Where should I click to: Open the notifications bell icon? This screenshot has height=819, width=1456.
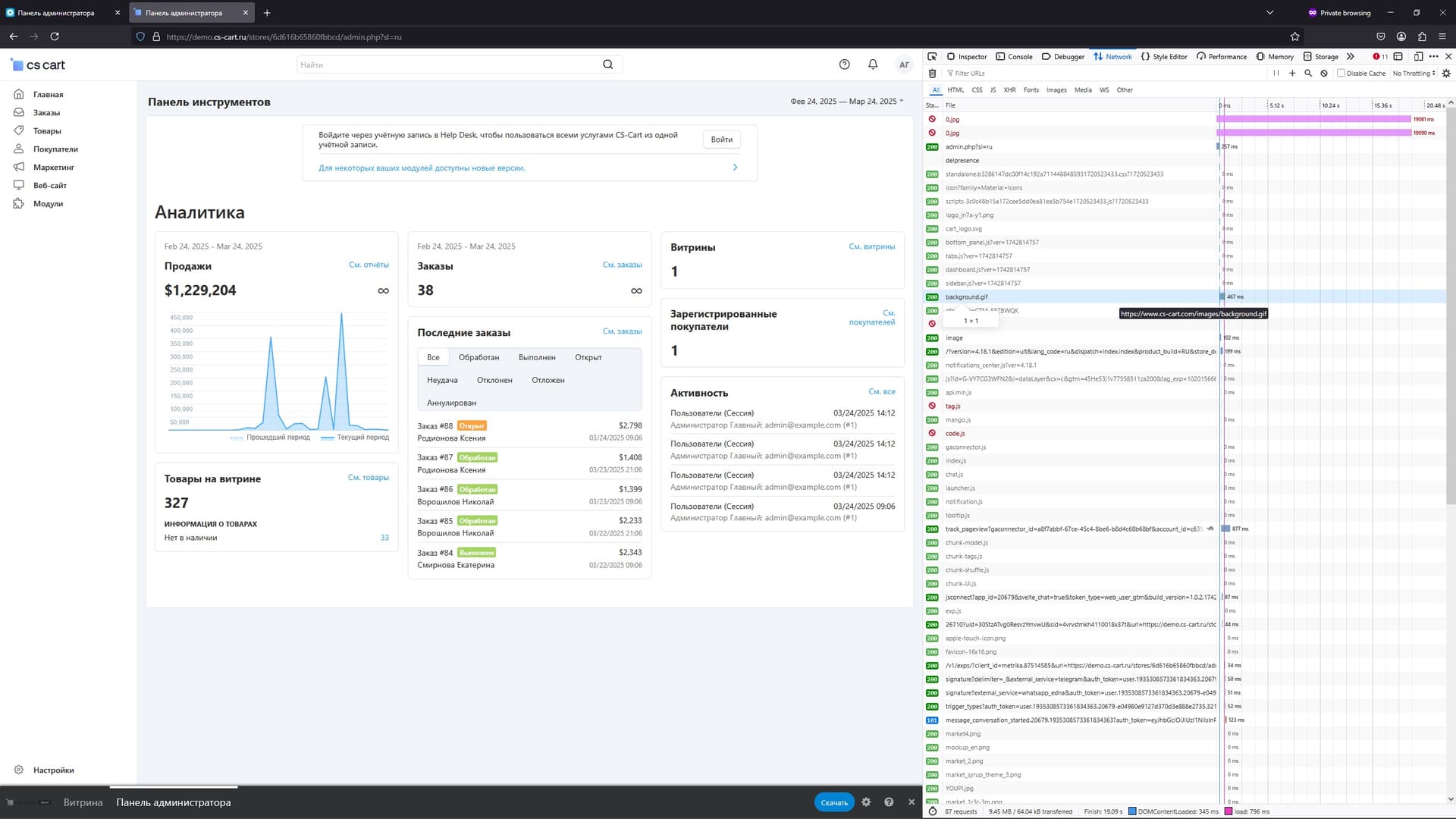tap(873, 64)
